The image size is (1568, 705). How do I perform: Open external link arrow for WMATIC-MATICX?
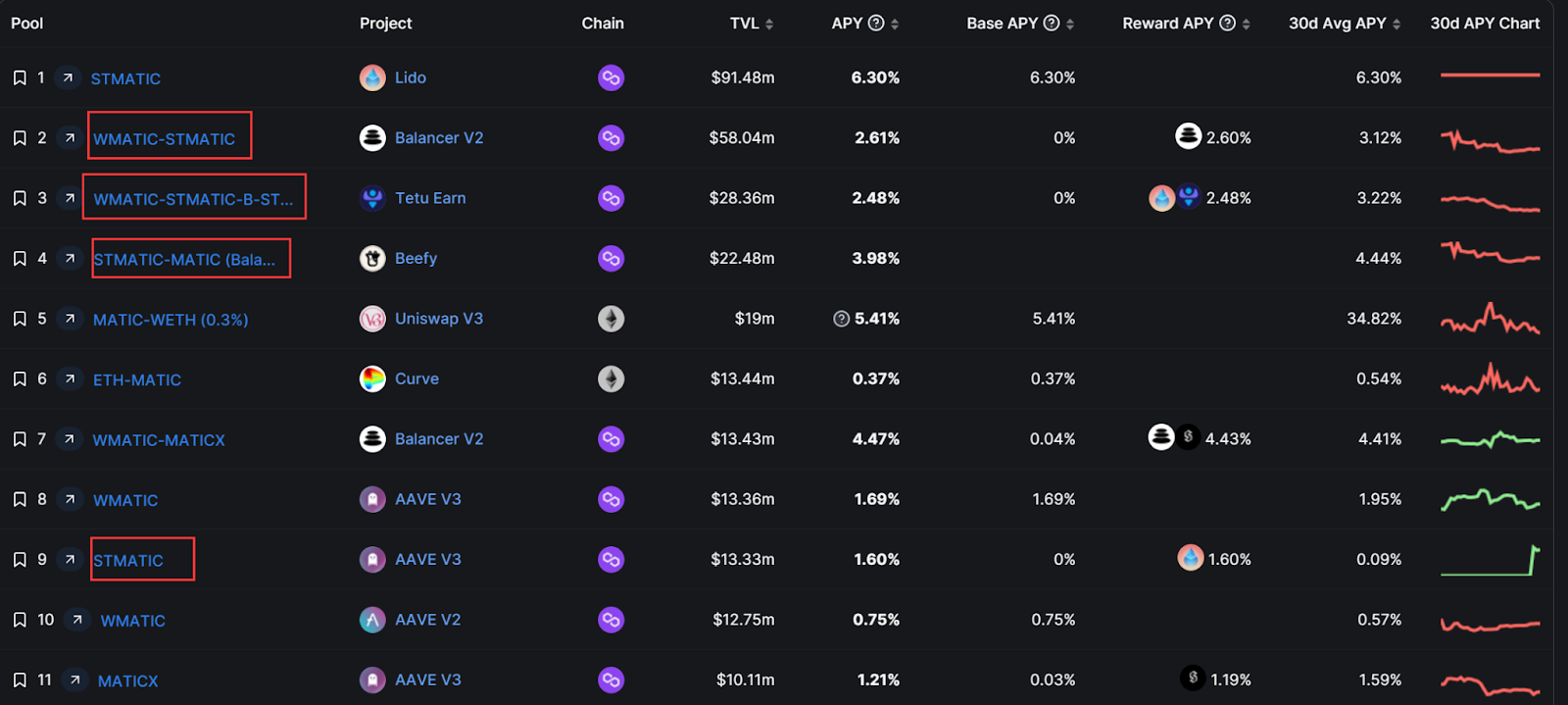(x=69, y=438)
